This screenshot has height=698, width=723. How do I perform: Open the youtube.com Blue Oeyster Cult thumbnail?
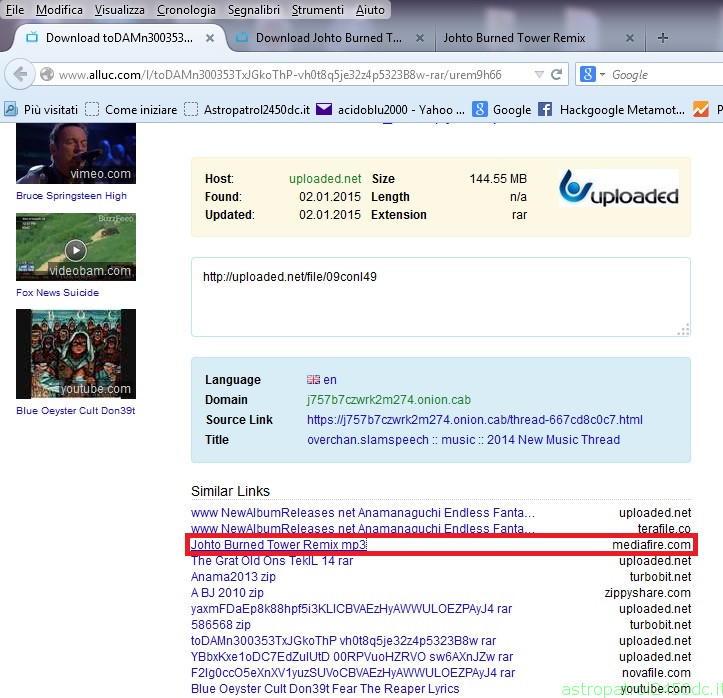click(76, 354)
